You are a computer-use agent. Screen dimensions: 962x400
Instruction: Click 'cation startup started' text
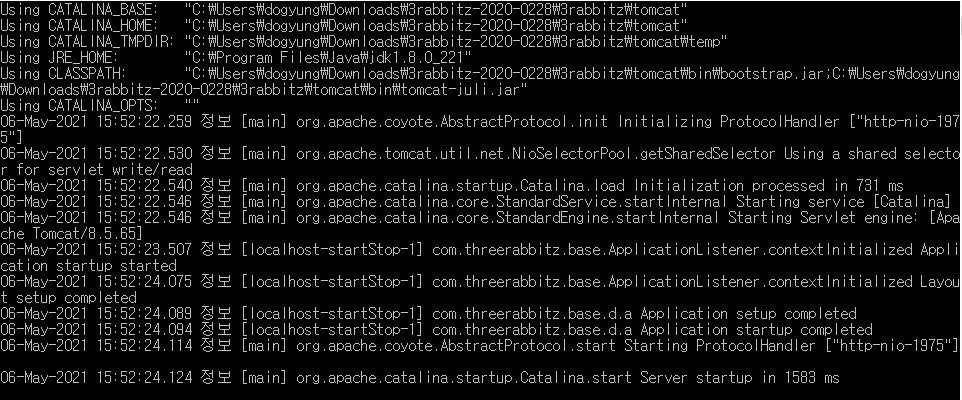(88, 266)
